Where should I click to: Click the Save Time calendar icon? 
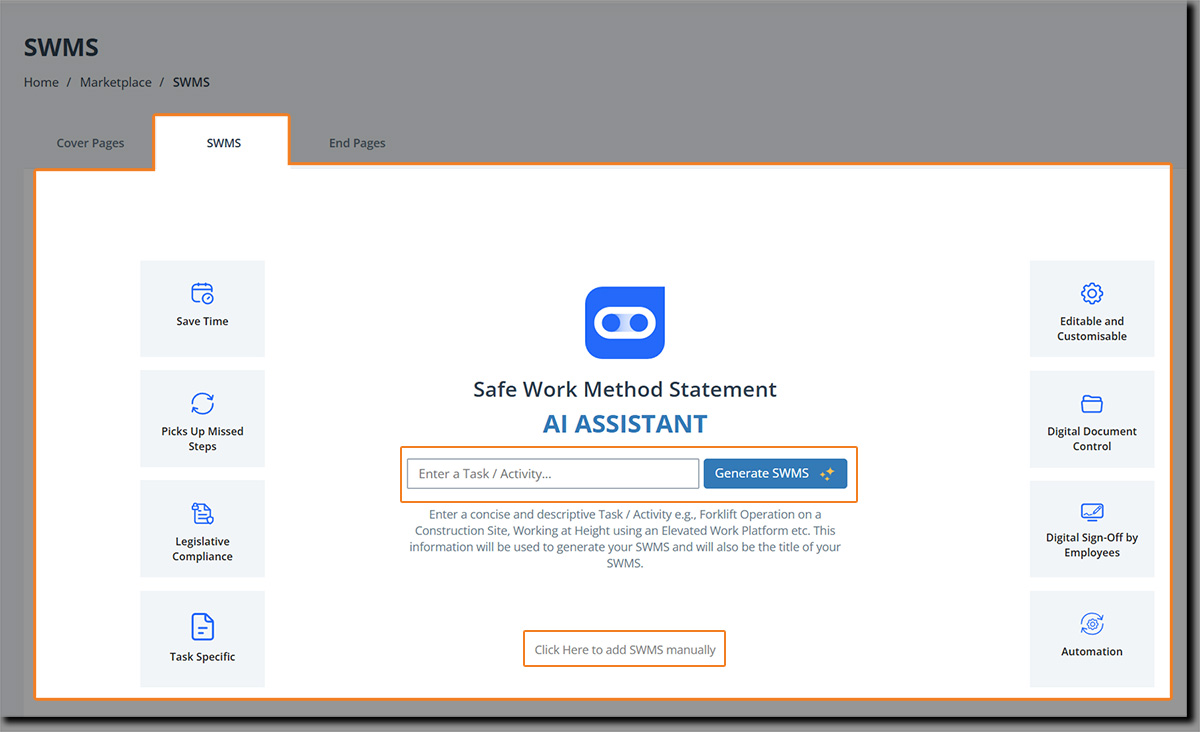click(202, 293)
